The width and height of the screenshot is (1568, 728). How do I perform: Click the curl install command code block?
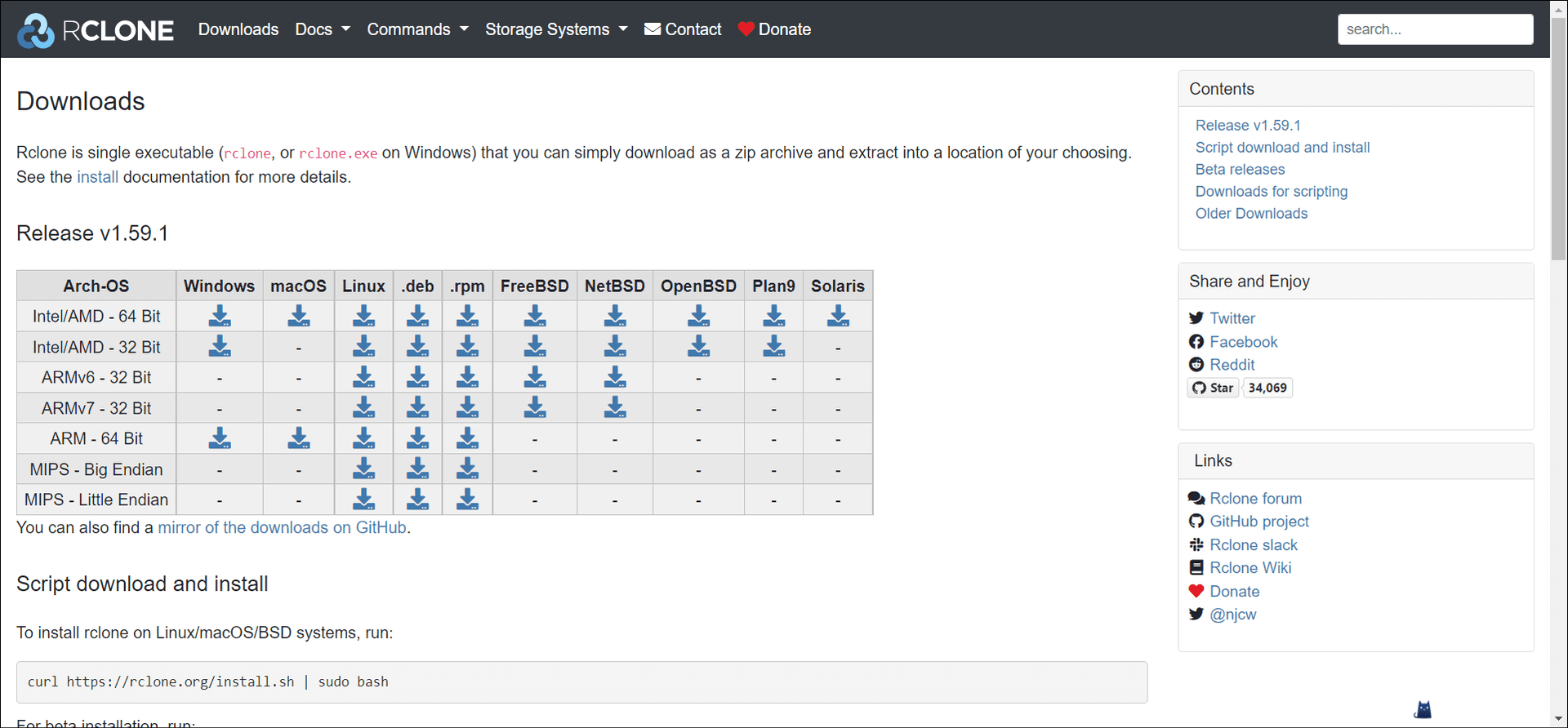pyautogui.click(x=581, y=682)
